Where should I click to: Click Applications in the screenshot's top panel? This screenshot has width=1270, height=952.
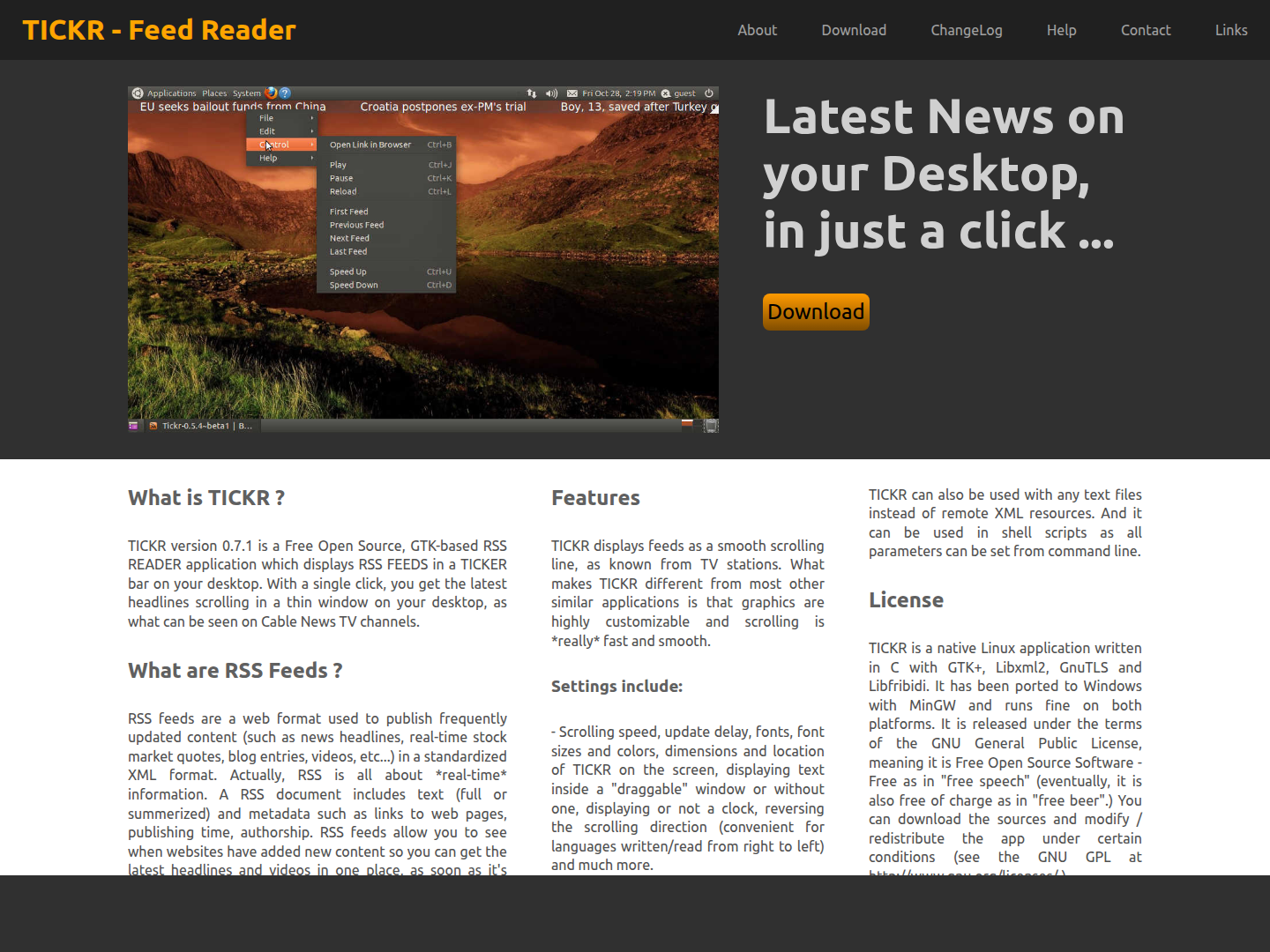[x=172, y=93]
